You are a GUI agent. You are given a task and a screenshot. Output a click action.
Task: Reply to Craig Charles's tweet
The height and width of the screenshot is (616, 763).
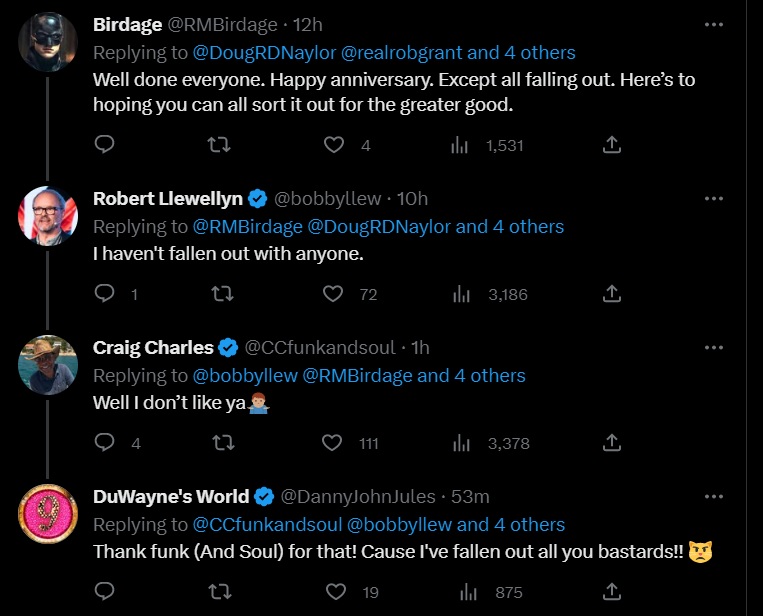pyautogui.click(x=105, y=443)
